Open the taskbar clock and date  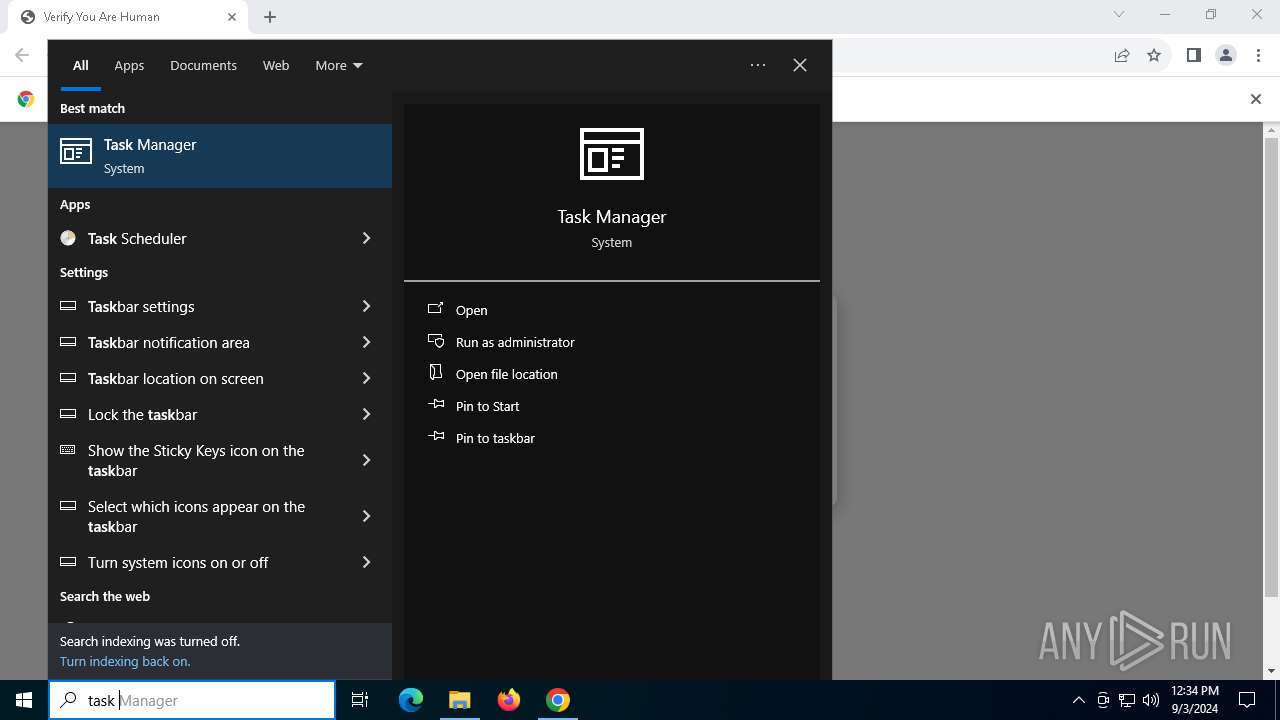1195,700
